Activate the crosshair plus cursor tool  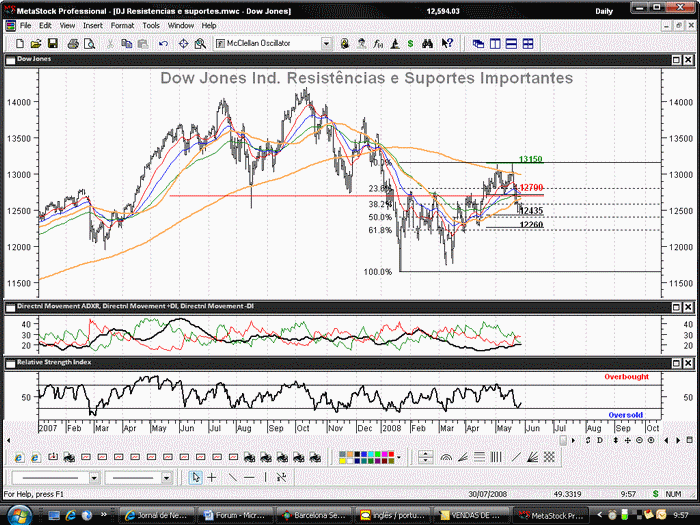(212, 478)
